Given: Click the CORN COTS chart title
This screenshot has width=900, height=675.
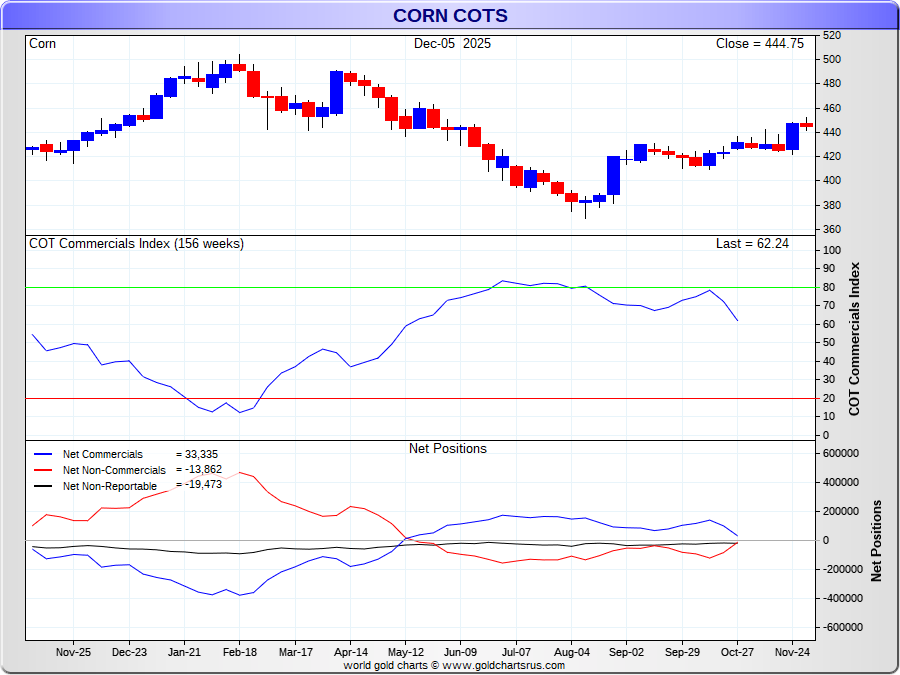Looking at the screenshot, I should click(x=450, y=15).
